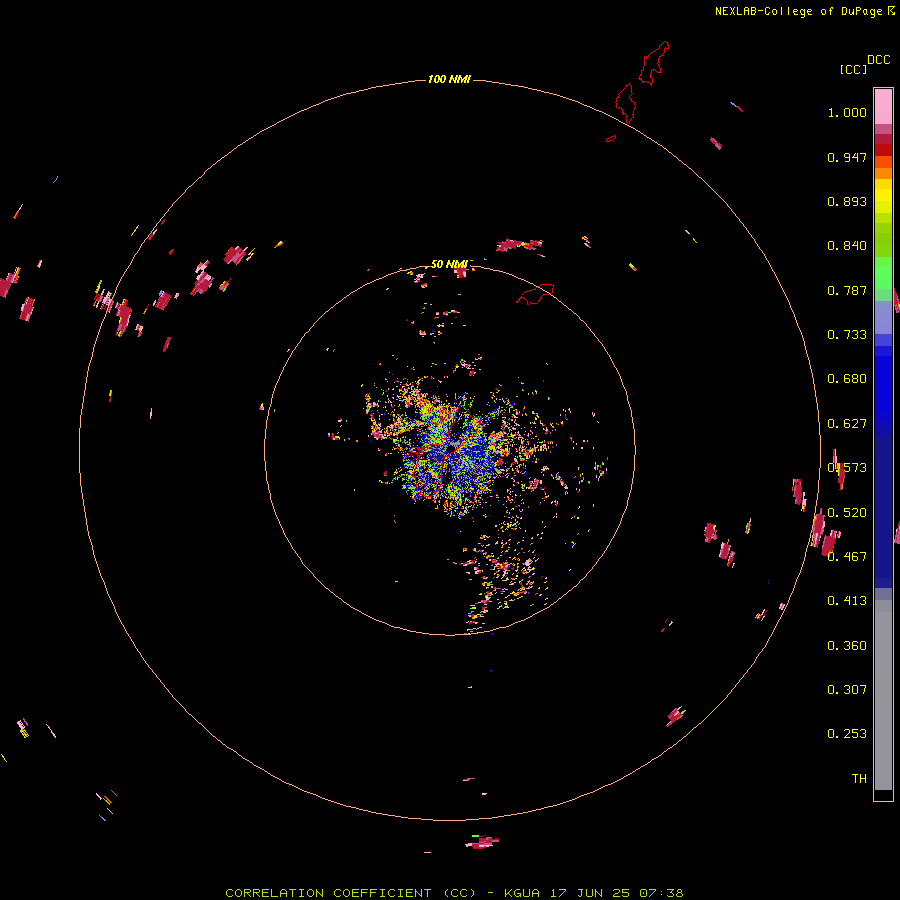Select the 100 NMI range ring label
This screenshot has width=900, height=900.
(449, 79)
